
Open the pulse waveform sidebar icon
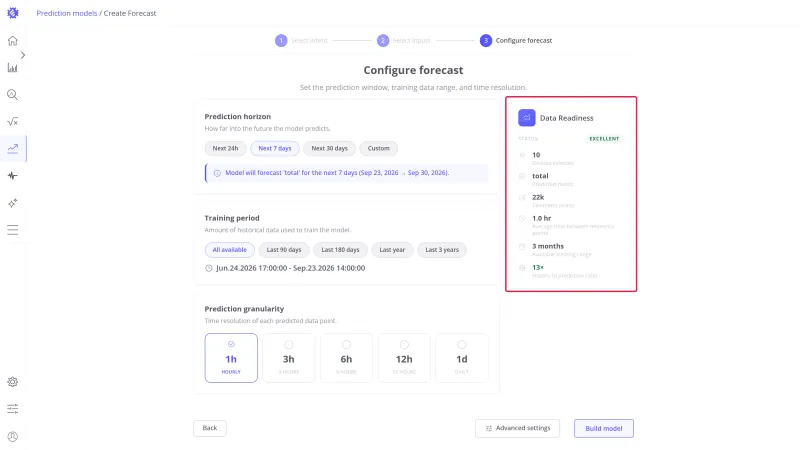pyautogui.click(x=13, y=176)
